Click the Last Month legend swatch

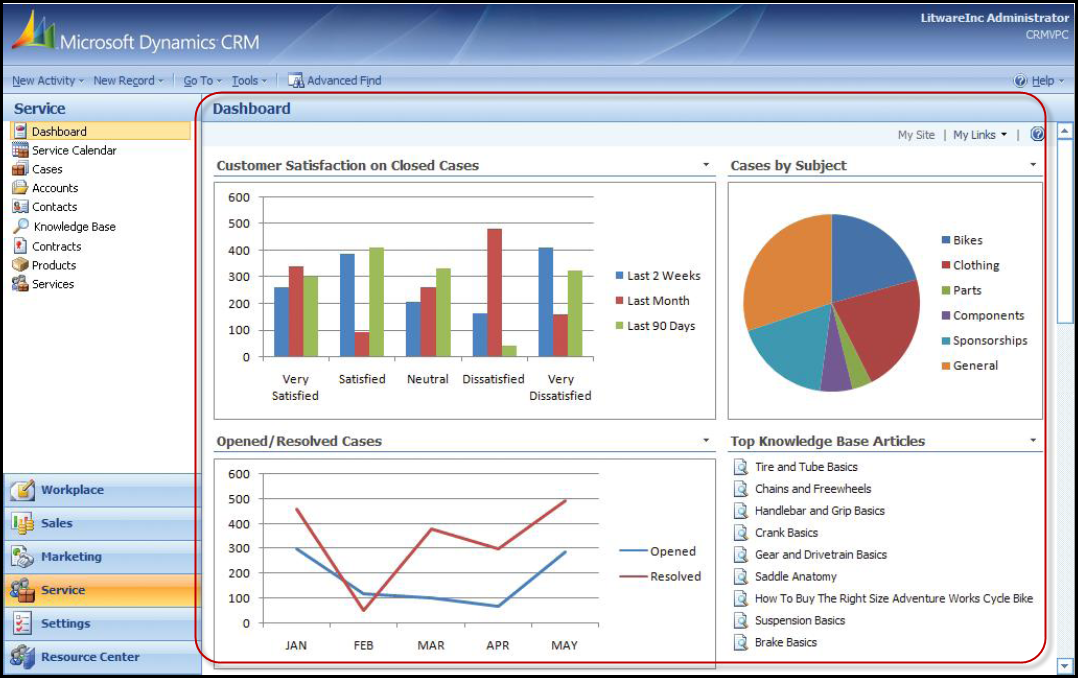click(619, 300)
